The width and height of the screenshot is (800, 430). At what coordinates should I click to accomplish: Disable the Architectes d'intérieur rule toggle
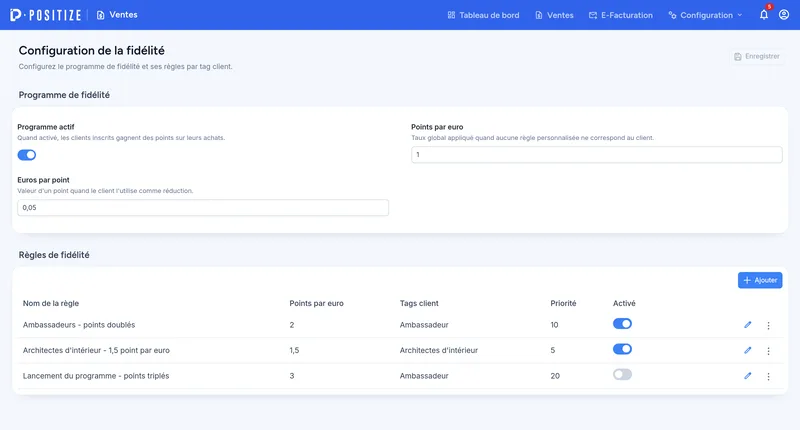point(622,349)
